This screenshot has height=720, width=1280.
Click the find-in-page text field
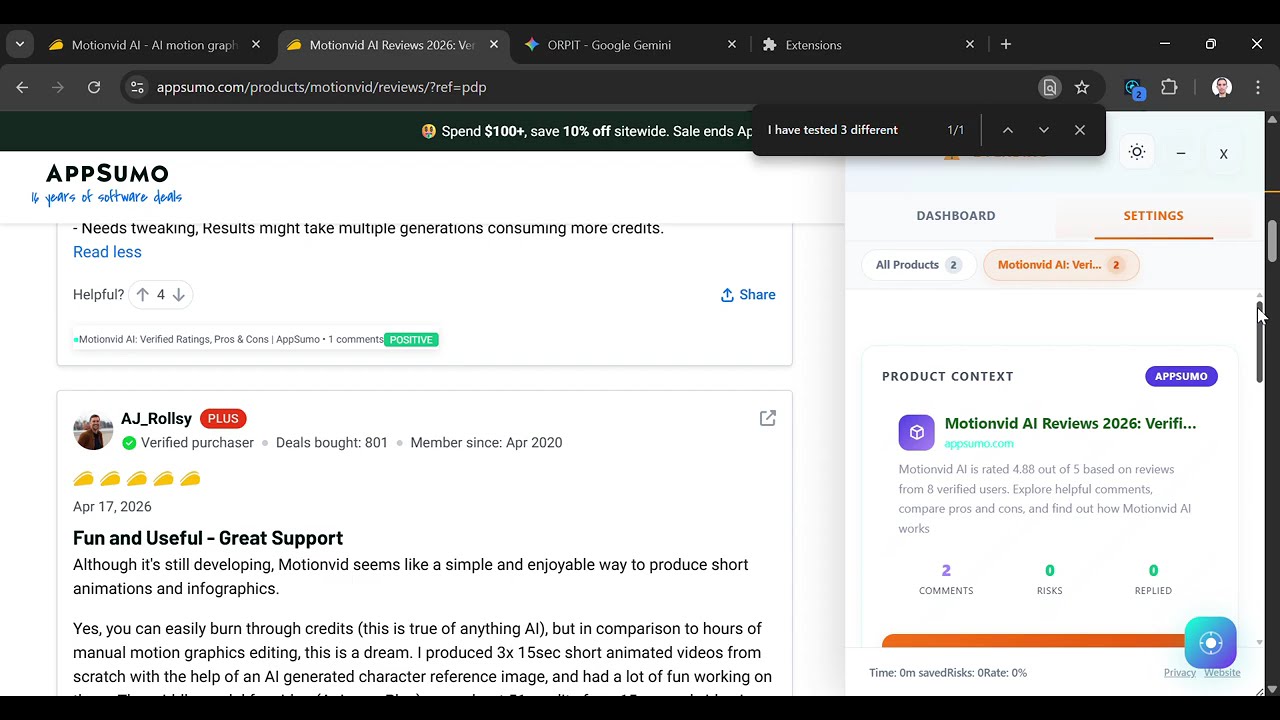click(x=850, y=130)
